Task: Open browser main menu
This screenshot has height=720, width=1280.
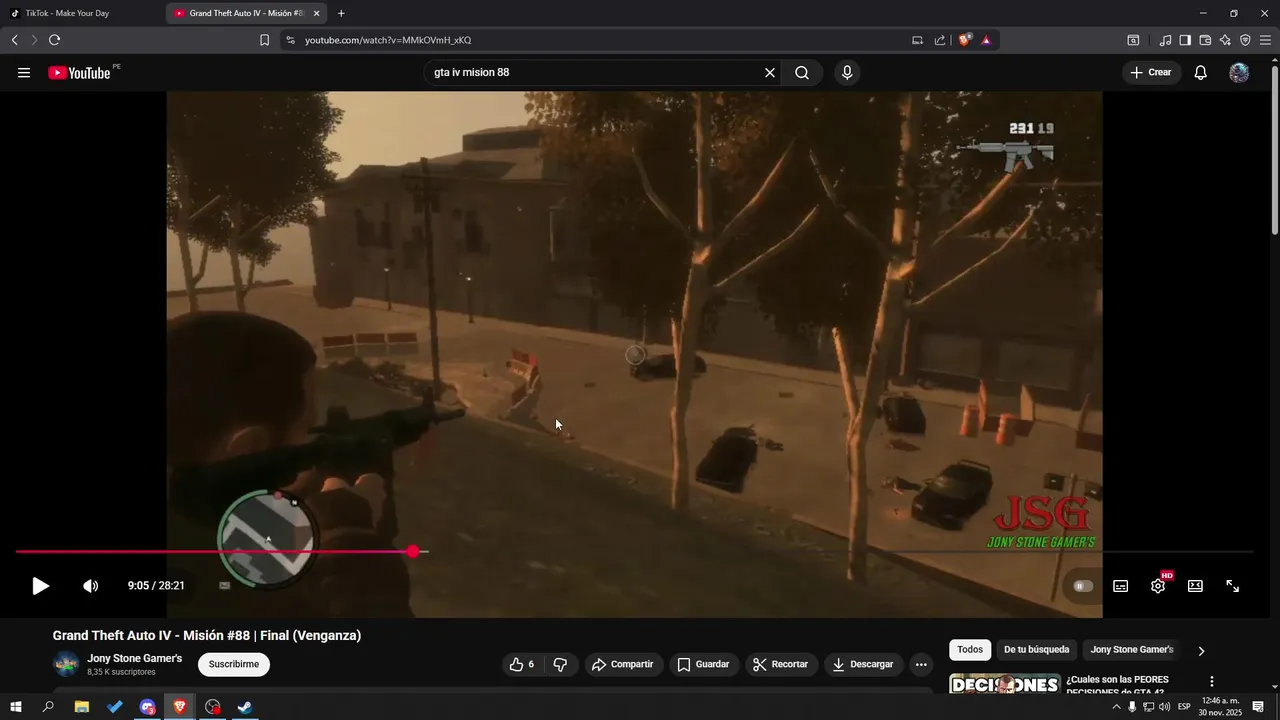Action: [1265, 40]
